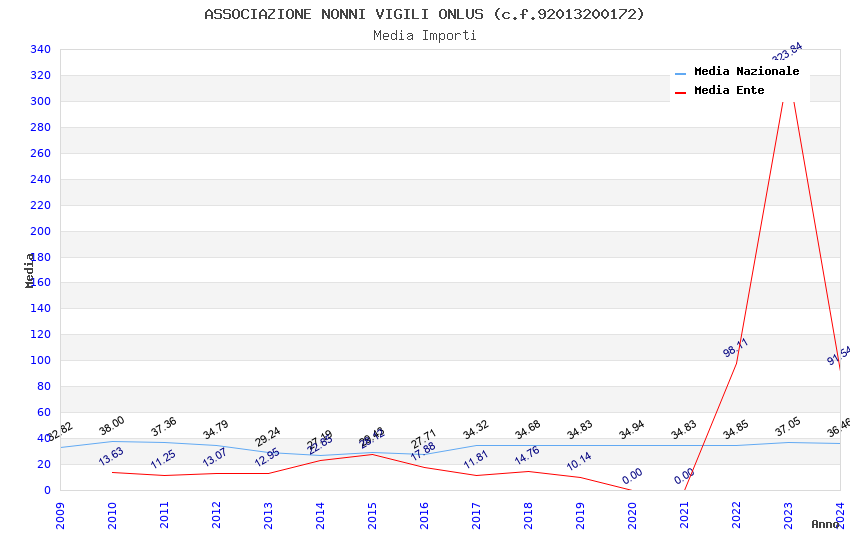The image size is (850, 550).
Task: Click the Media Importi subtitle
Action: tap(424, 35)
